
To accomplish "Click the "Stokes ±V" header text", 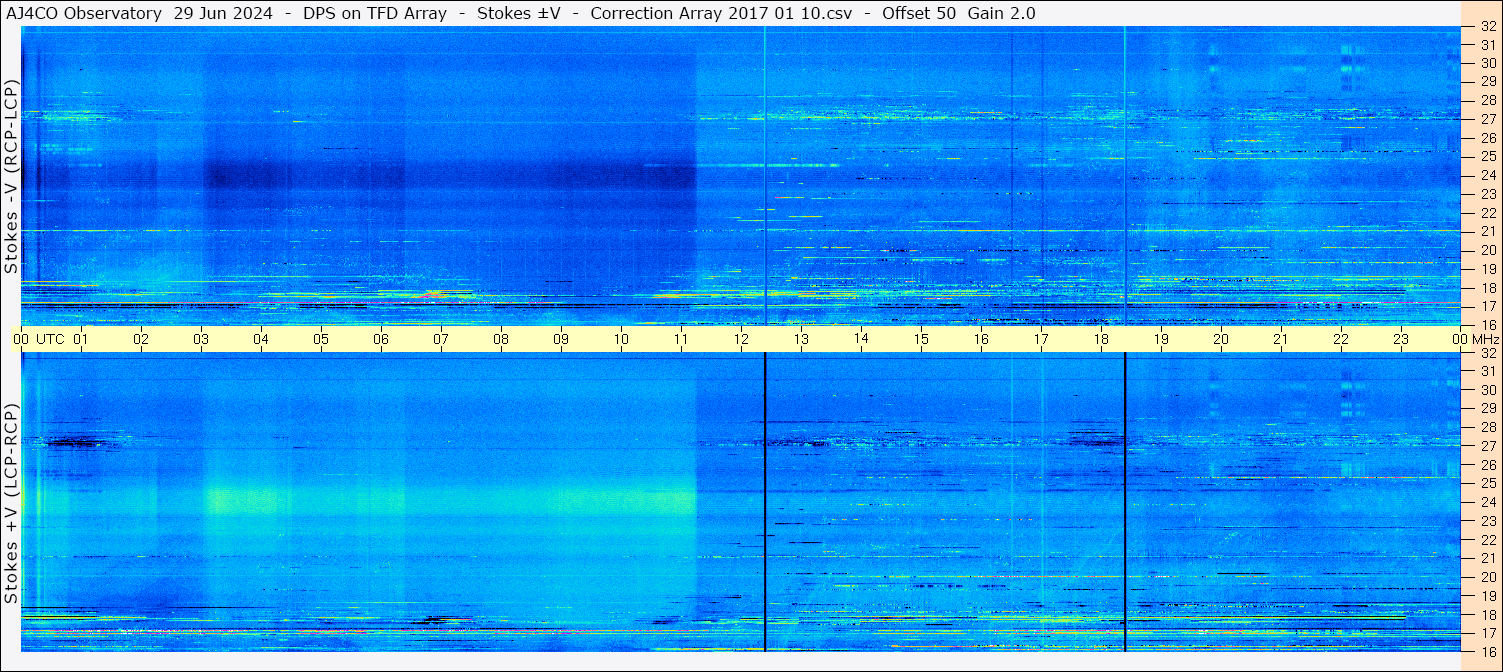I will point(518,14).
